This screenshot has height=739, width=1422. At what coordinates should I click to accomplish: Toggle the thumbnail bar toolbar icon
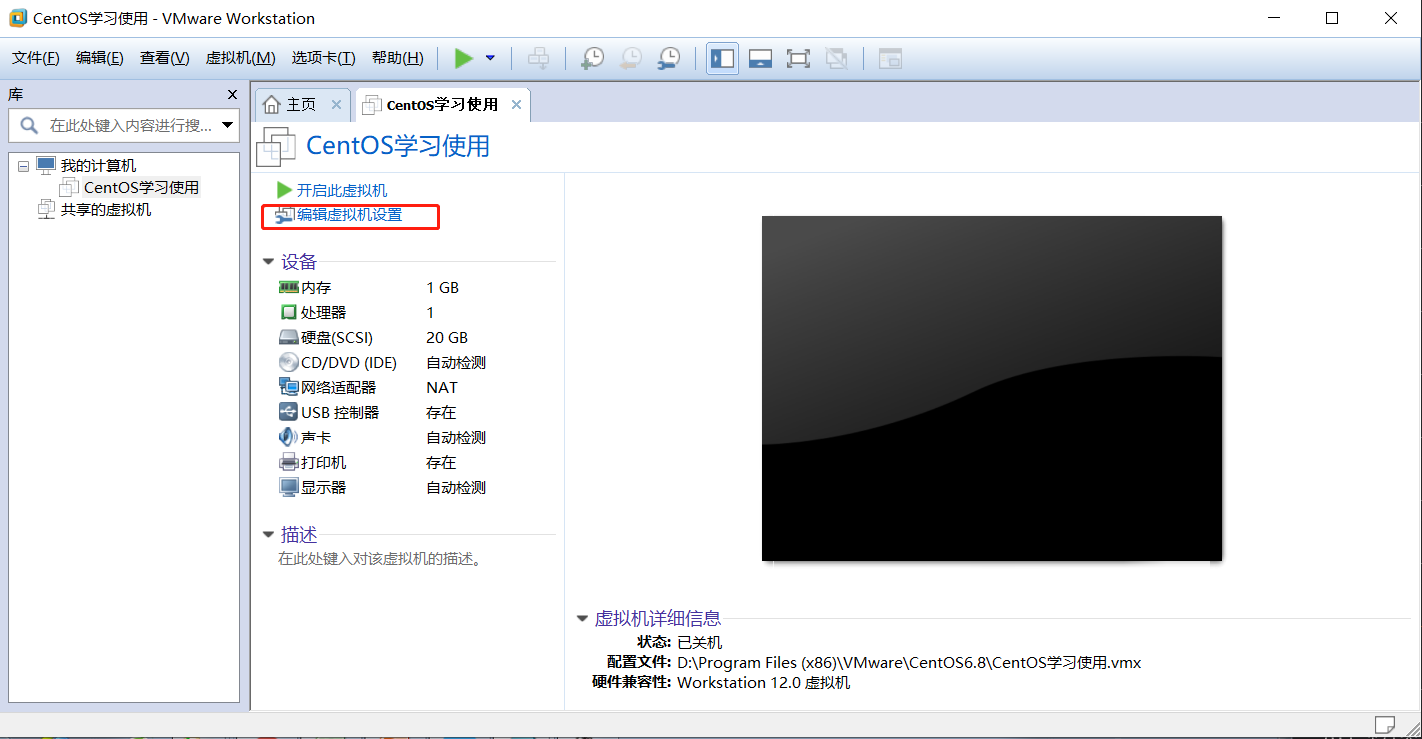(x=760, y=58)
